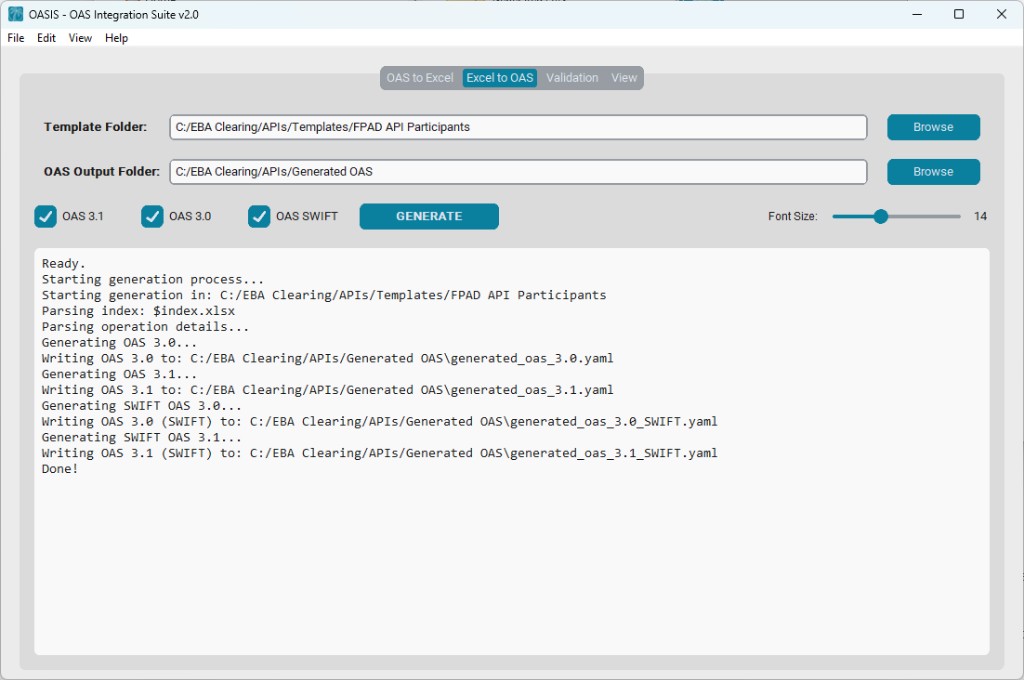Adjust the Font Size slider
This screenshot has height=680, width=1024.
[879, 216]
